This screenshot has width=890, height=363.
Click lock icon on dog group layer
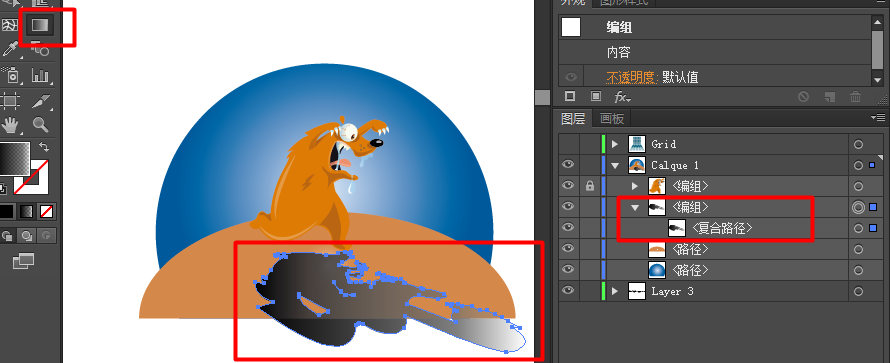(x=590, y=185)
